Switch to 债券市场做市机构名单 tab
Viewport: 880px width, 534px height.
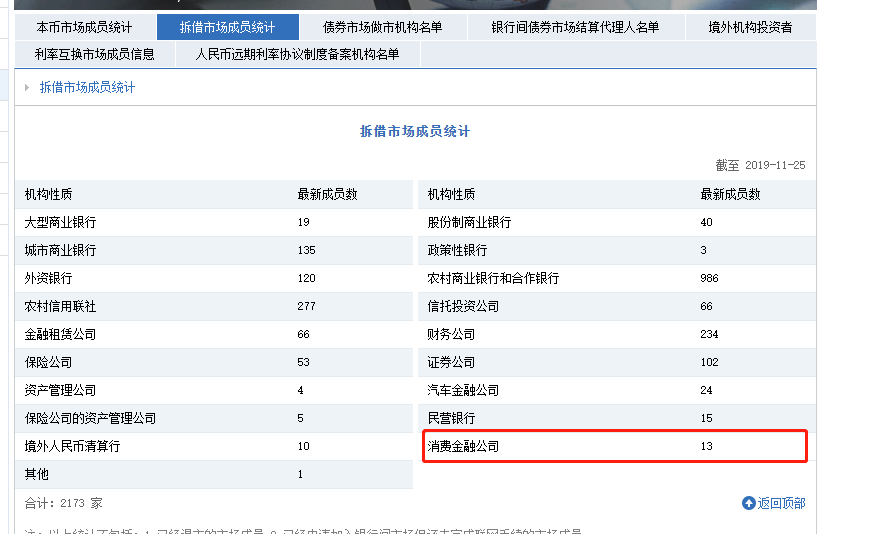pos(382,27)
